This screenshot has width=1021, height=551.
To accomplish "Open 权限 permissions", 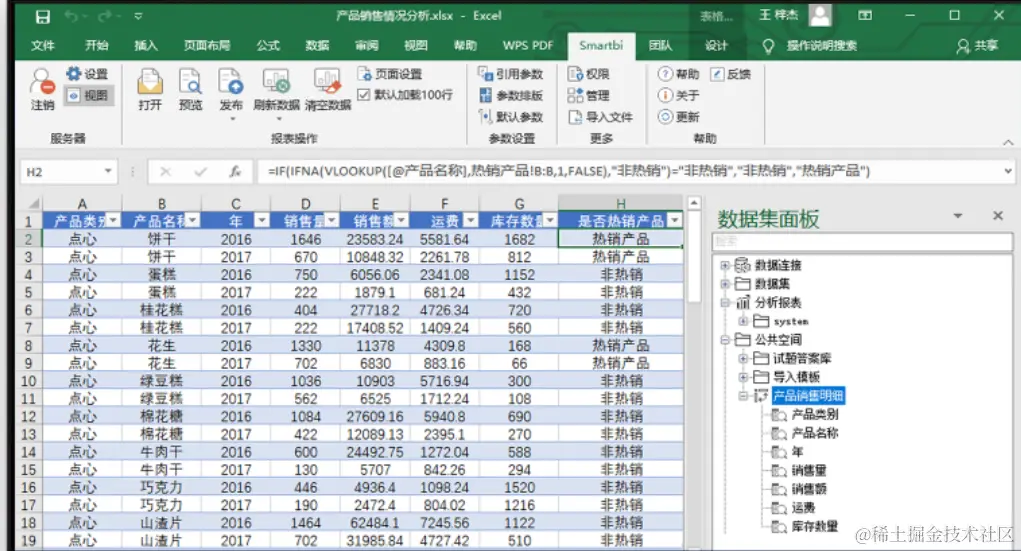I will 589,74.
